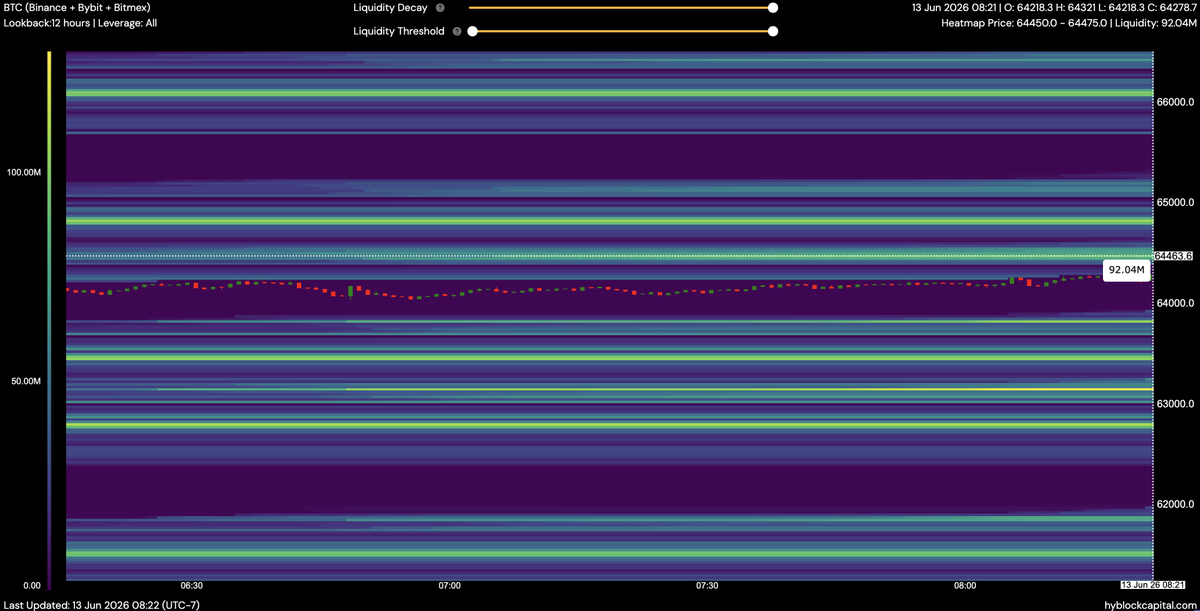Viewport: 1200px width, 611px height.
Task: Click the Liquidity Threshold help icon
Action: (x=457, y=31)
